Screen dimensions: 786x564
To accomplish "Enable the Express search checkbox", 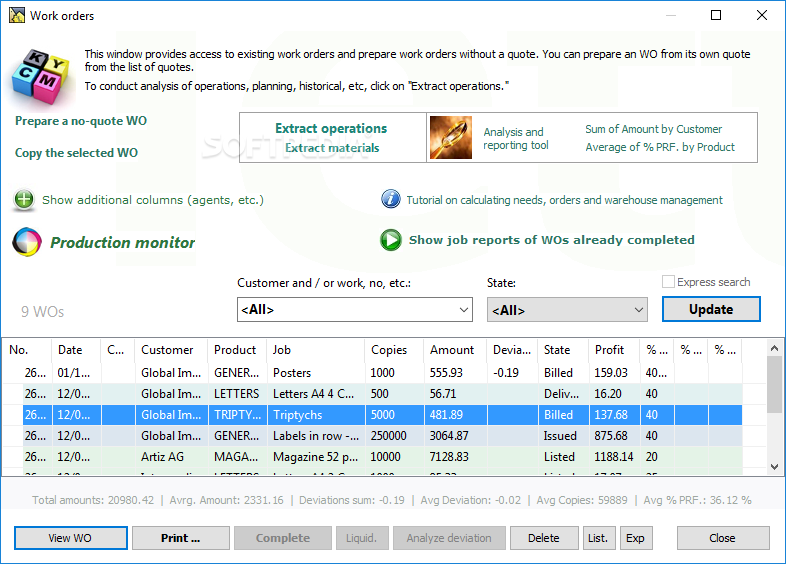I will pos(668,282).
